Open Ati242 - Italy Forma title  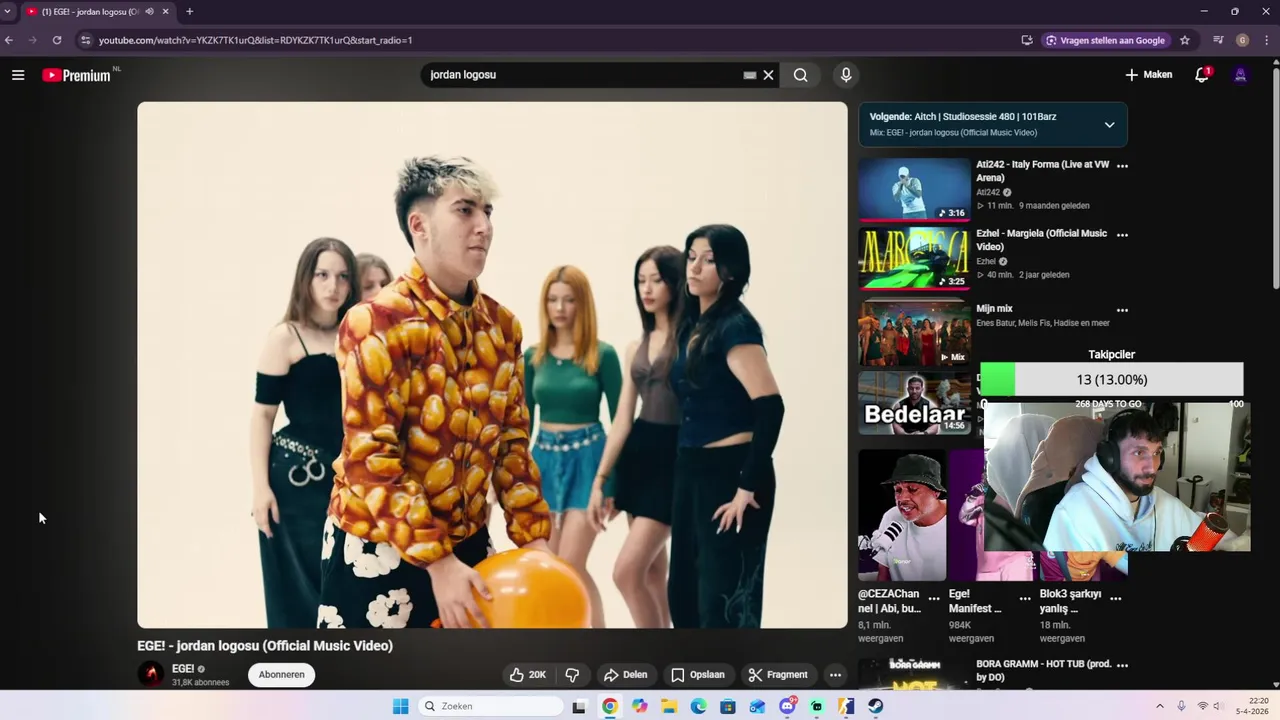point(1043,171)
